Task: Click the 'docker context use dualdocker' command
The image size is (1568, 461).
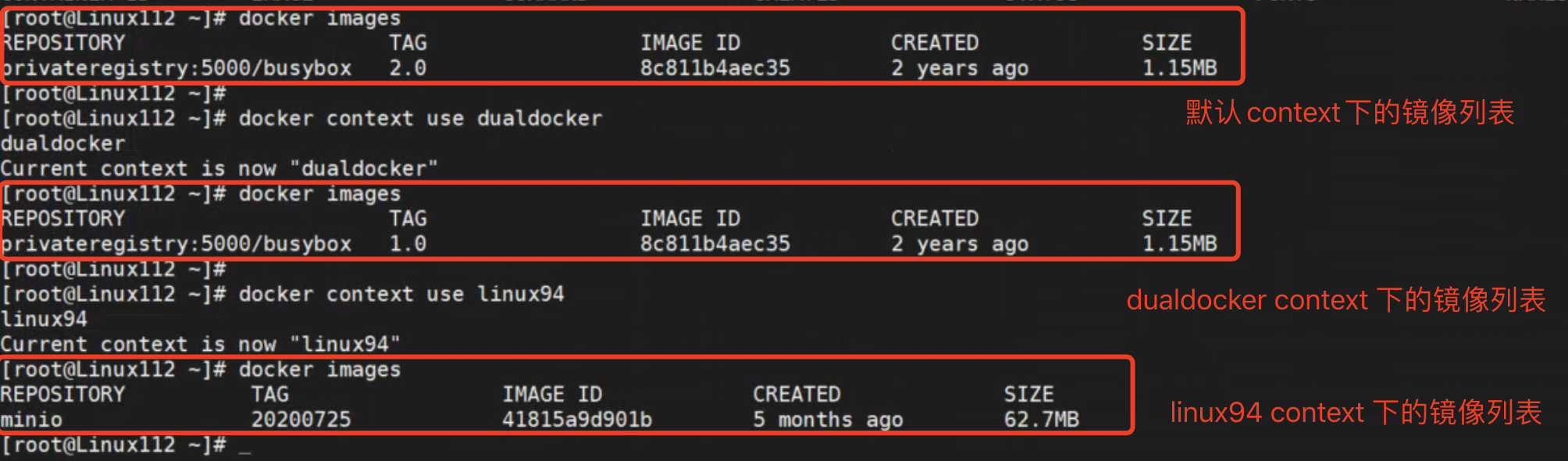Action: 420,119
